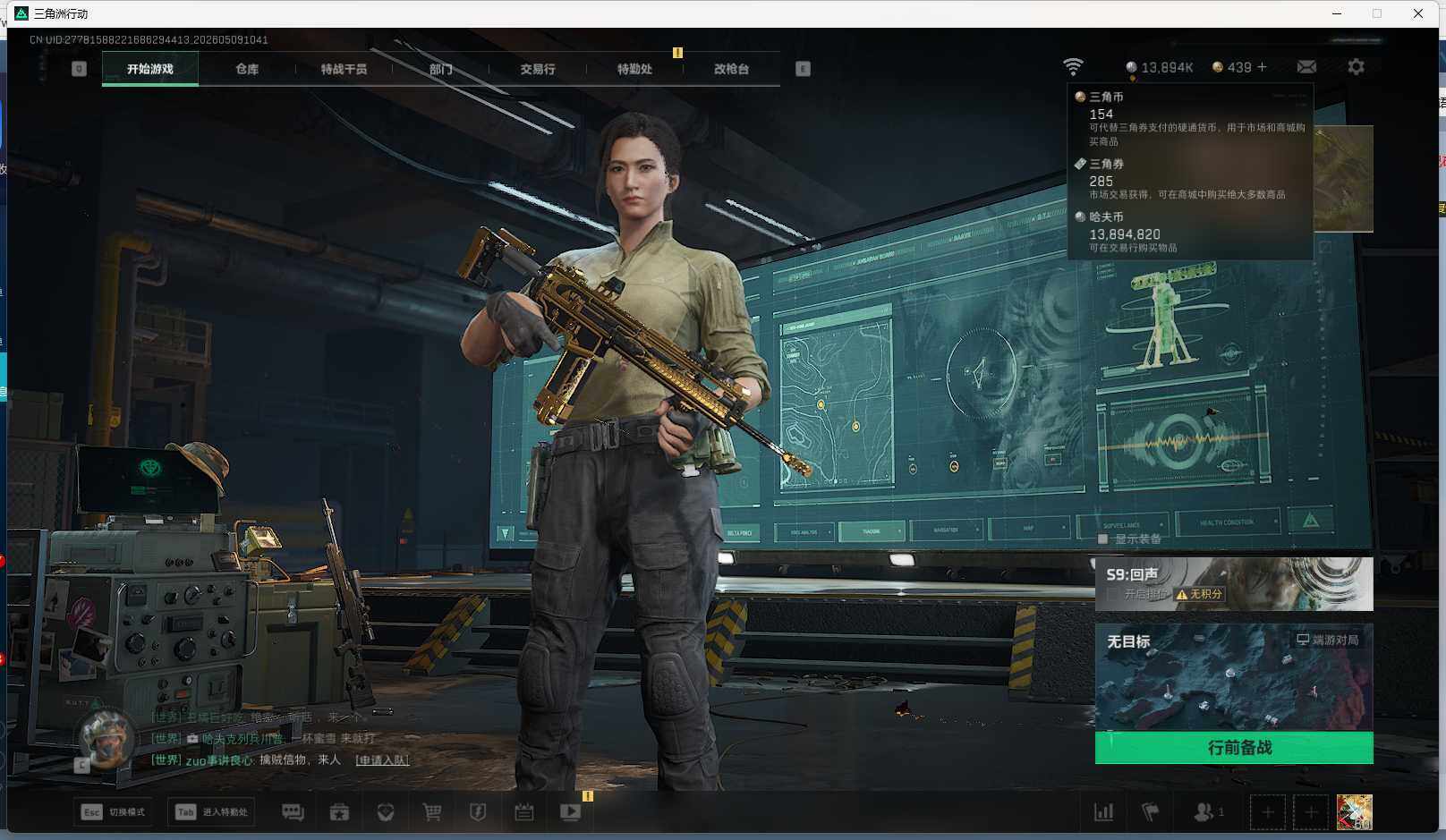Click the E next-tab key icon
This screenshot has height=840, width=1446.
coord(803,69)
